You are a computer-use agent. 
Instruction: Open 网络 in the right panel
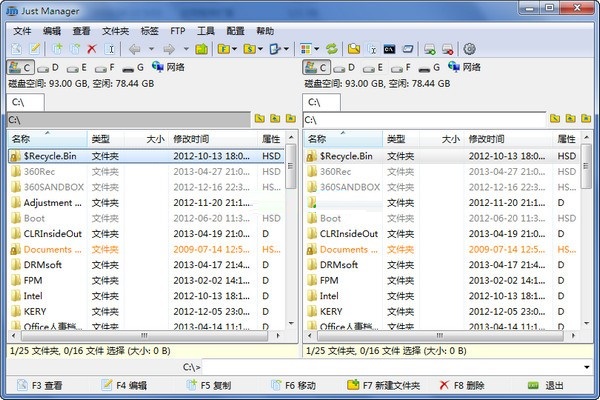(x=465, y=67)
